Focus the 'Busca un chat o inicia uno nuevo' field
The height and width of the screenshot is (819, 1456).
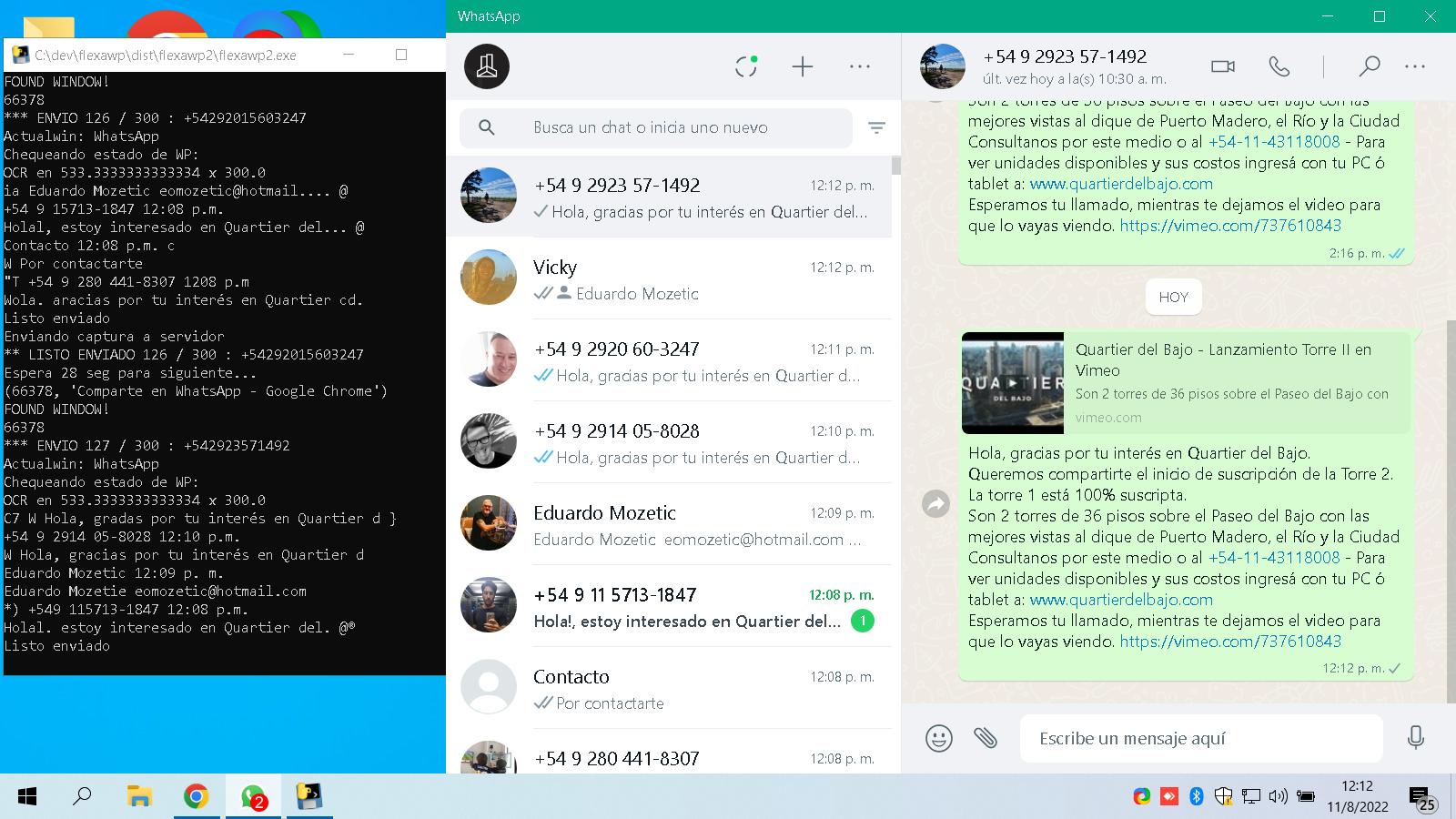pyautogui.click(x=655, y=127)
